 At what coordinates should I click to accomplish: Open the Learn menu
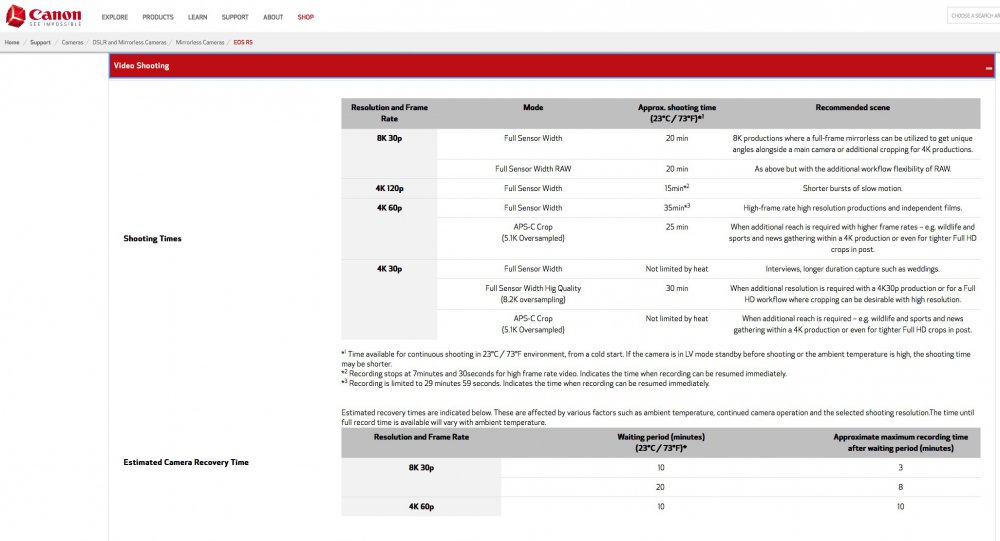[x=197, y=17]
